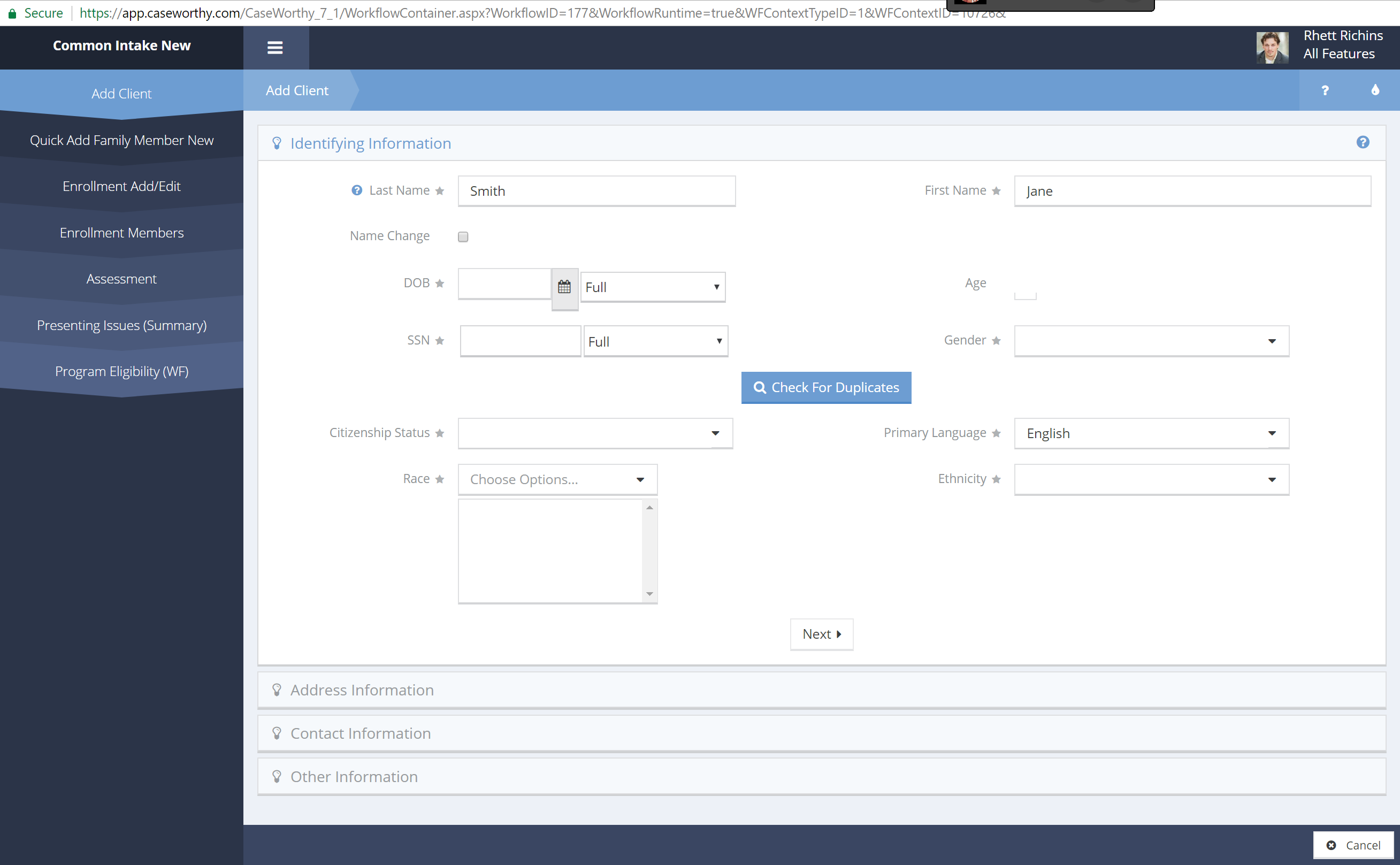Select the Assessment step in the sidebar
The width and height of the screenshot is (1400, 865).
(121, 279)
